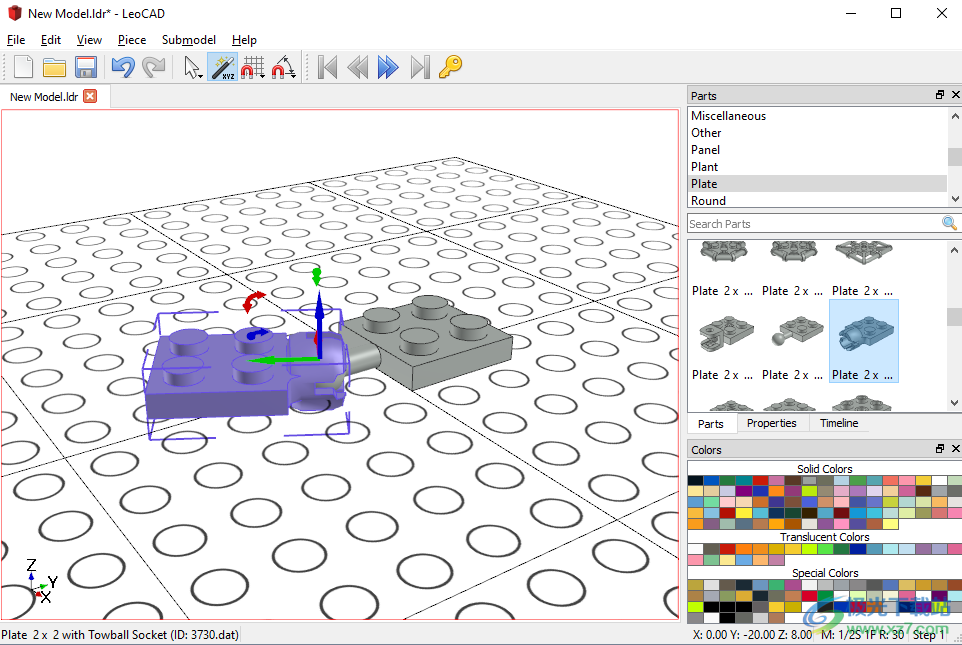Jump to the first step

tap(328, 67)
